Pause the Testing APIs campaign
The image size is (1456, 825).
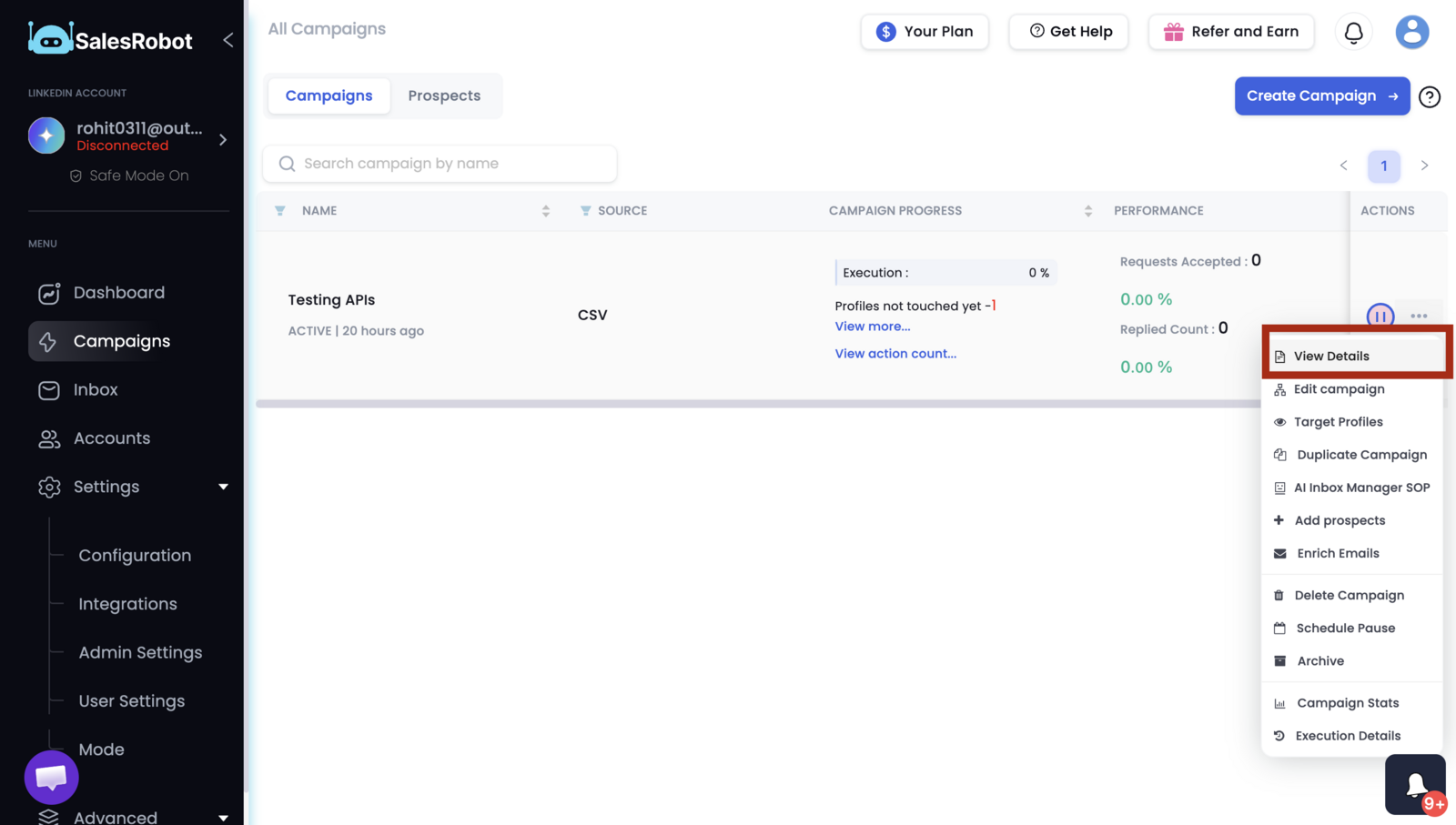(1380, 316)
